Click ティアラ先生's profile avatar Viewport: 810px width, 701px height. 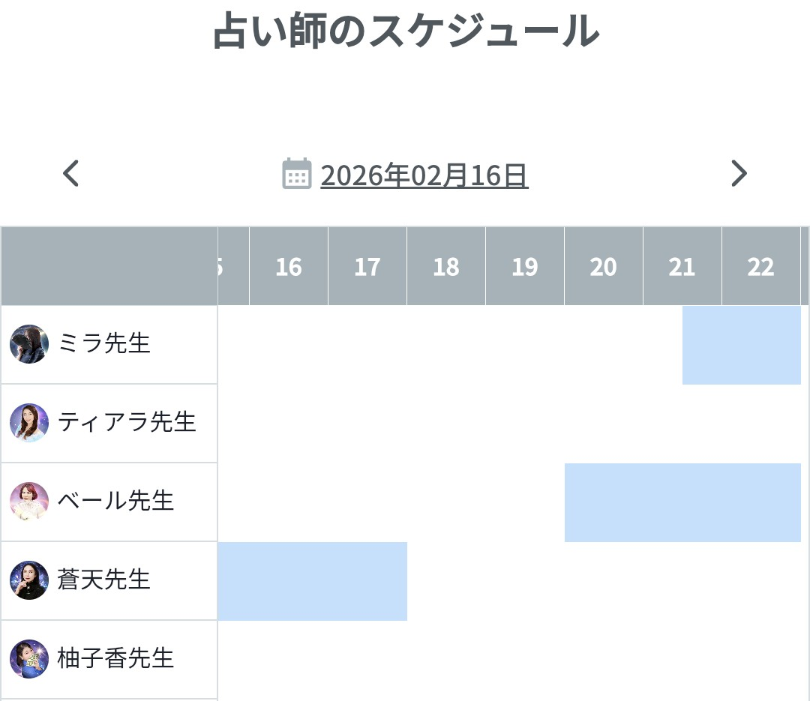coord(29,422)
